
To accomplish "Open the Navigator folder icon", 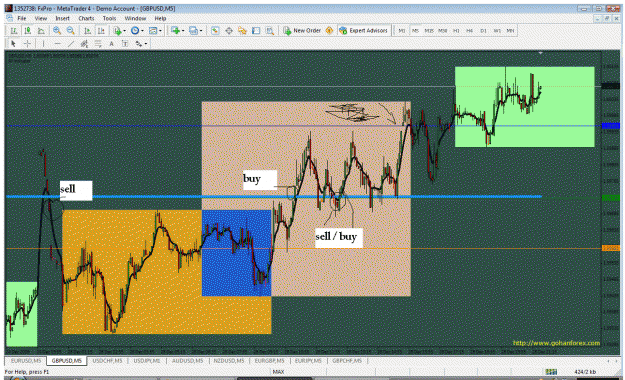I will [x=242, y=31].
